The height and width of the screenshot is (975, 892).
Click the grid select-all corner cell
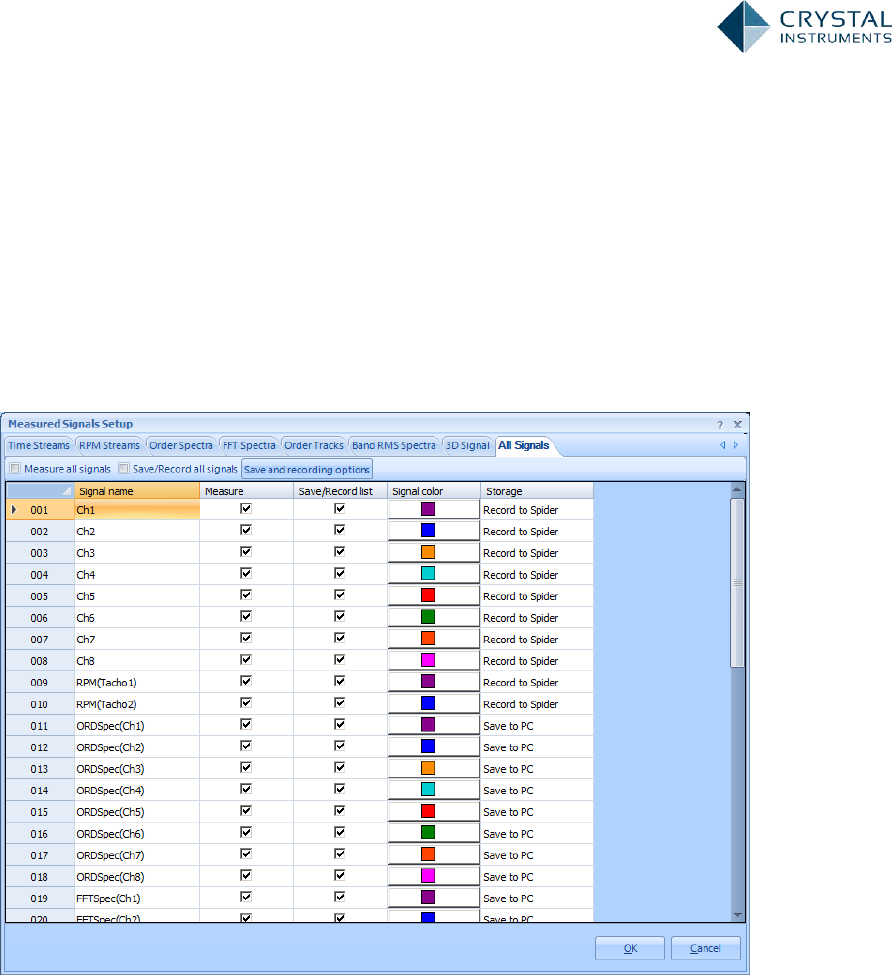tap(40, 491)
